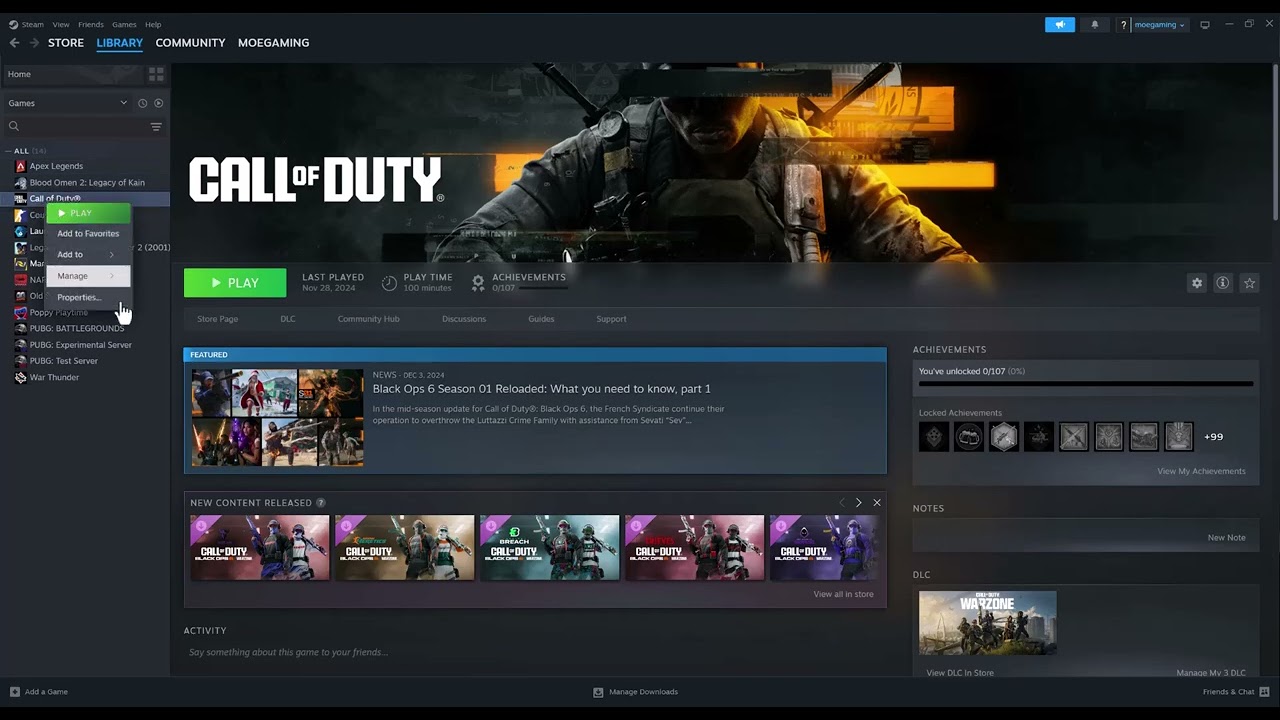The width and height of the screenshot is (1280, 720).
Task: Sort games by recent activity clock icon
Action: click(142, 103)
